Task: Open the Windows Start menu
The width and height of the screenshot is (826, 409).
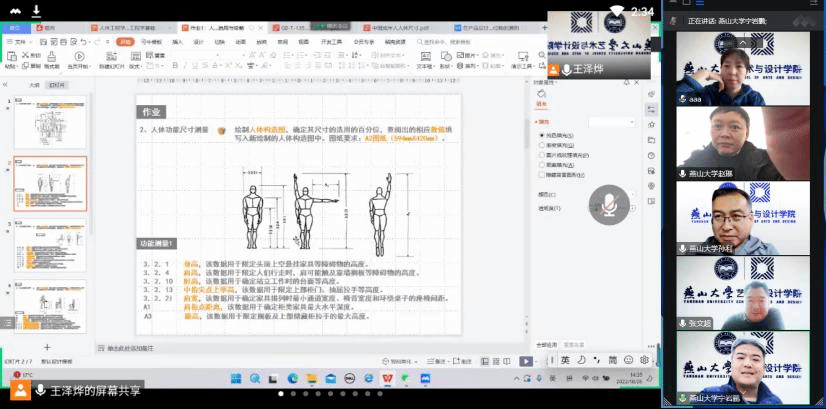Action: coord(237,379)
